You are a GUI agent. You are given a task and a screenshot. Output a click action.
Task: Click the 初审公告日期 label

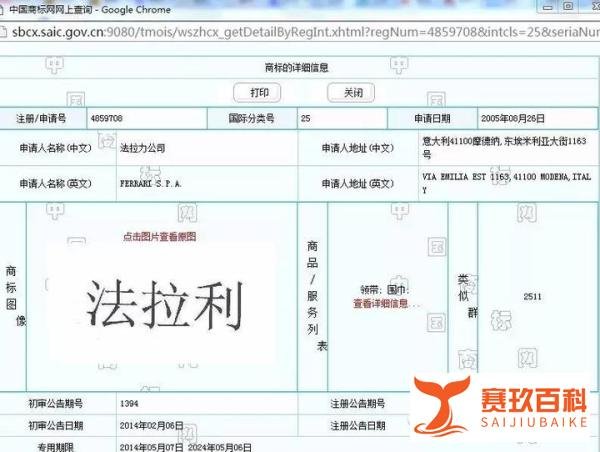[x=55, y=426]
